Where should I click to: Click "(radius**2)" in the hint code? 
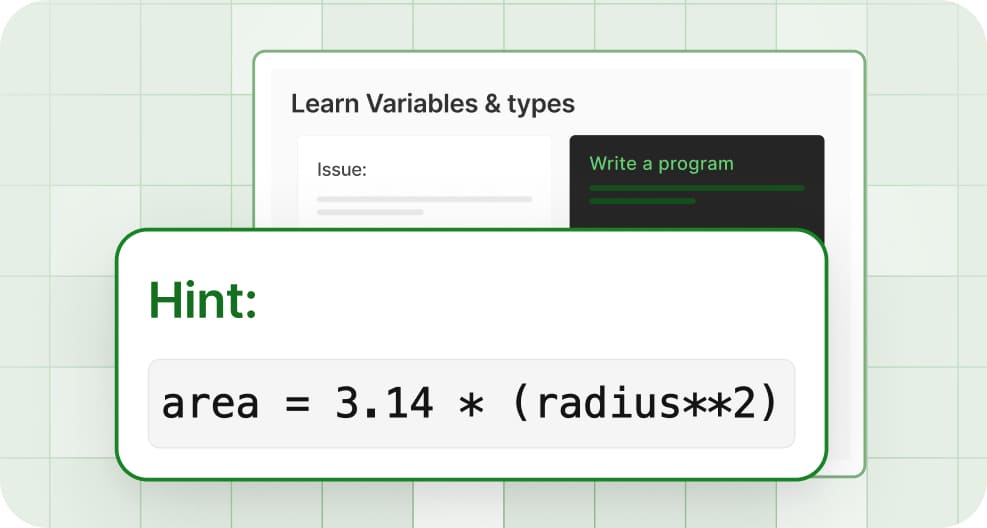pyautogui.click(x=655, y=403)
